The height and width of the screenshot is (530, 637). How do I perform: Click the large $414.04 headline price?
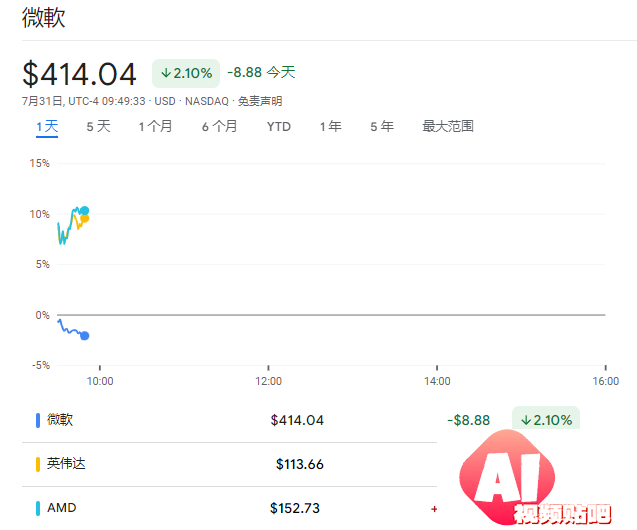click(79, 74)
